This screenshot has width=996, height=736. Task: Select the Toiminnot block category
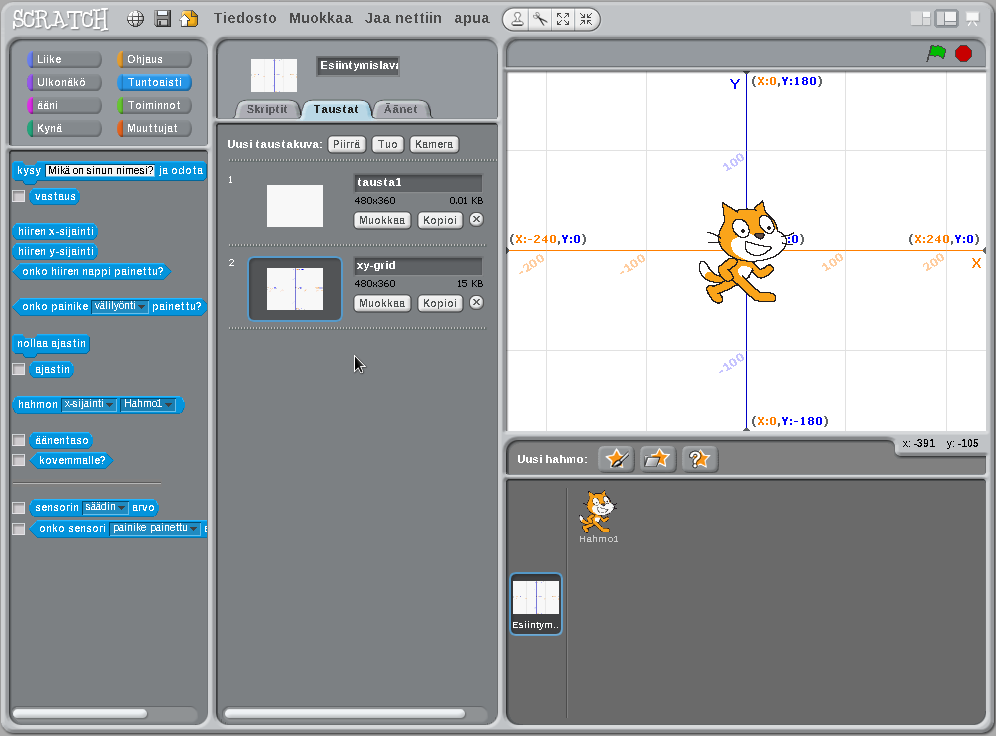[x=154, y=105]
